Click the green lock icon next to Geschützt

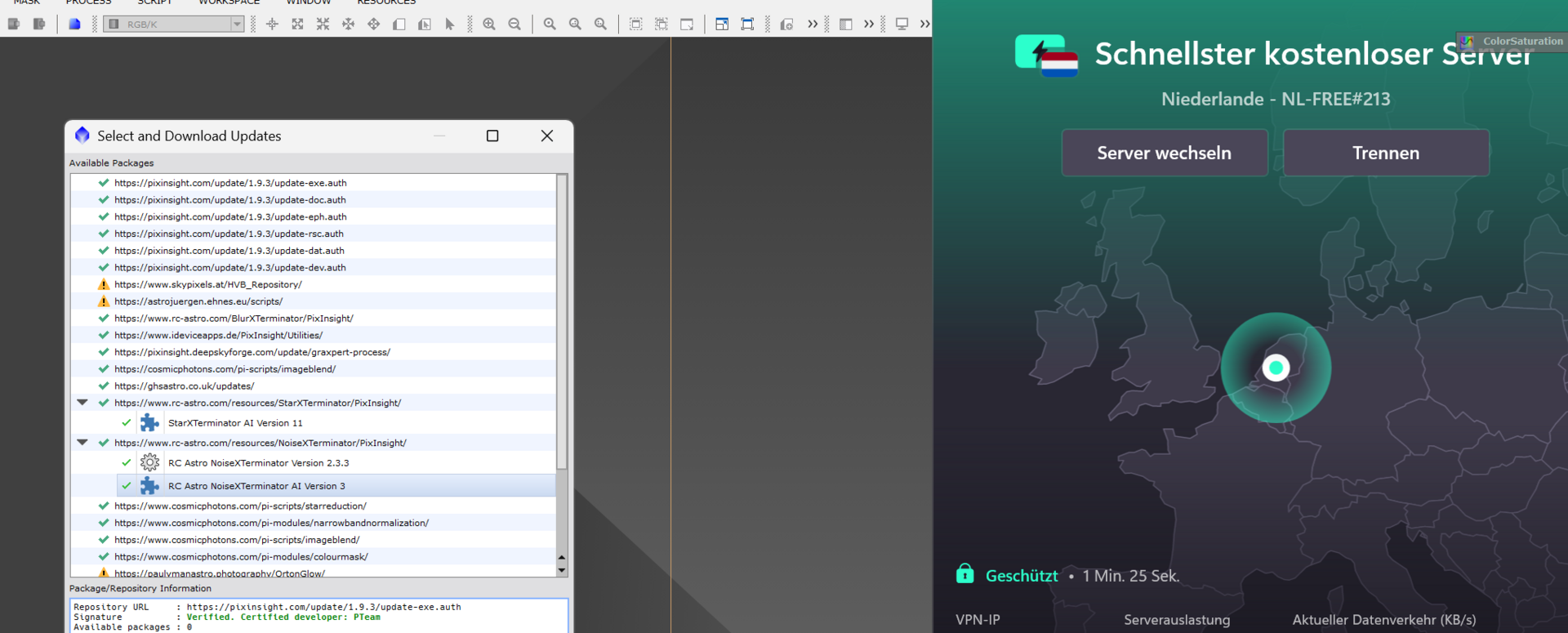[x=964, y=573]
